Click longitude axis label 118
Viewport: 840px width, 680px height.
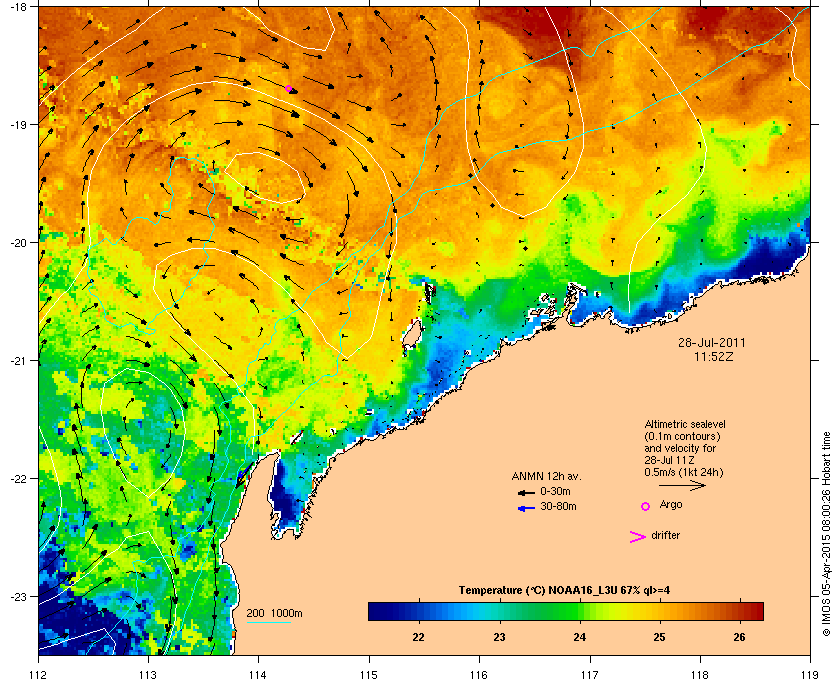(x=700, y=675)
